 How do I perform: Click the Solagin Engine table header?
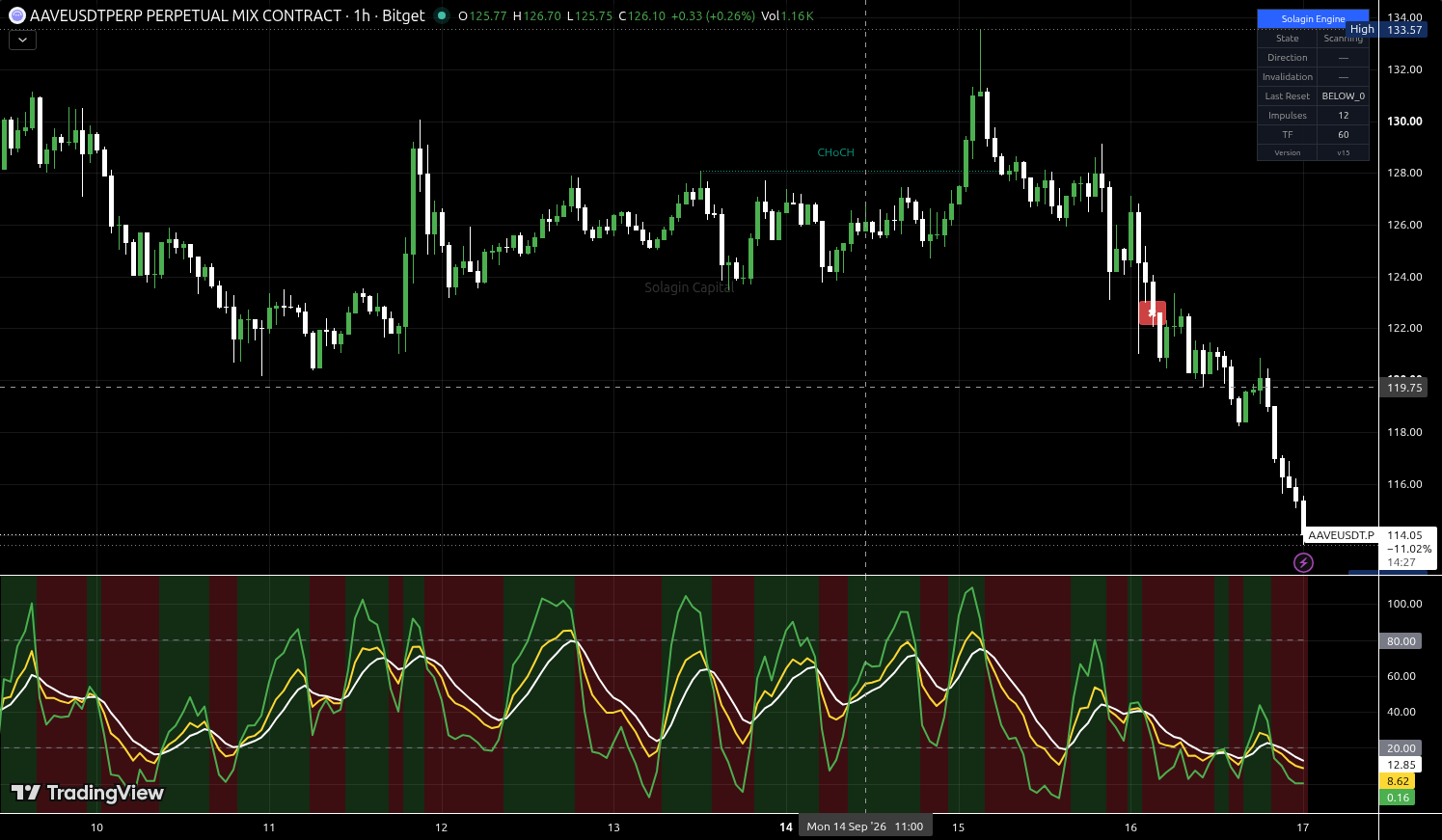coord(1313,19)
